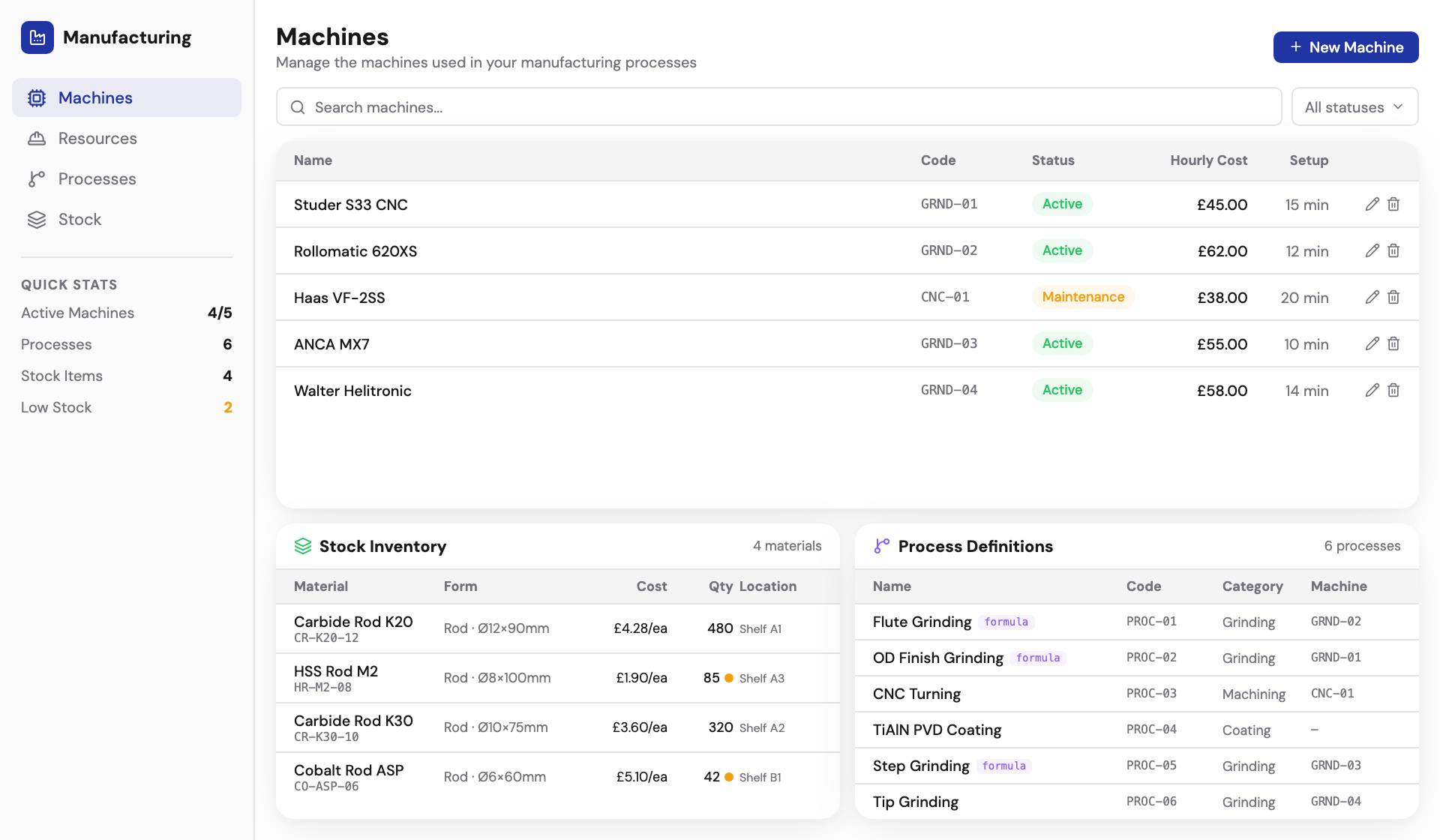The height and width of the screenshot is (840, 1440).
Task: Edit Walter Helitronic via its pencil icon
Action: (x=1372, y=390)
